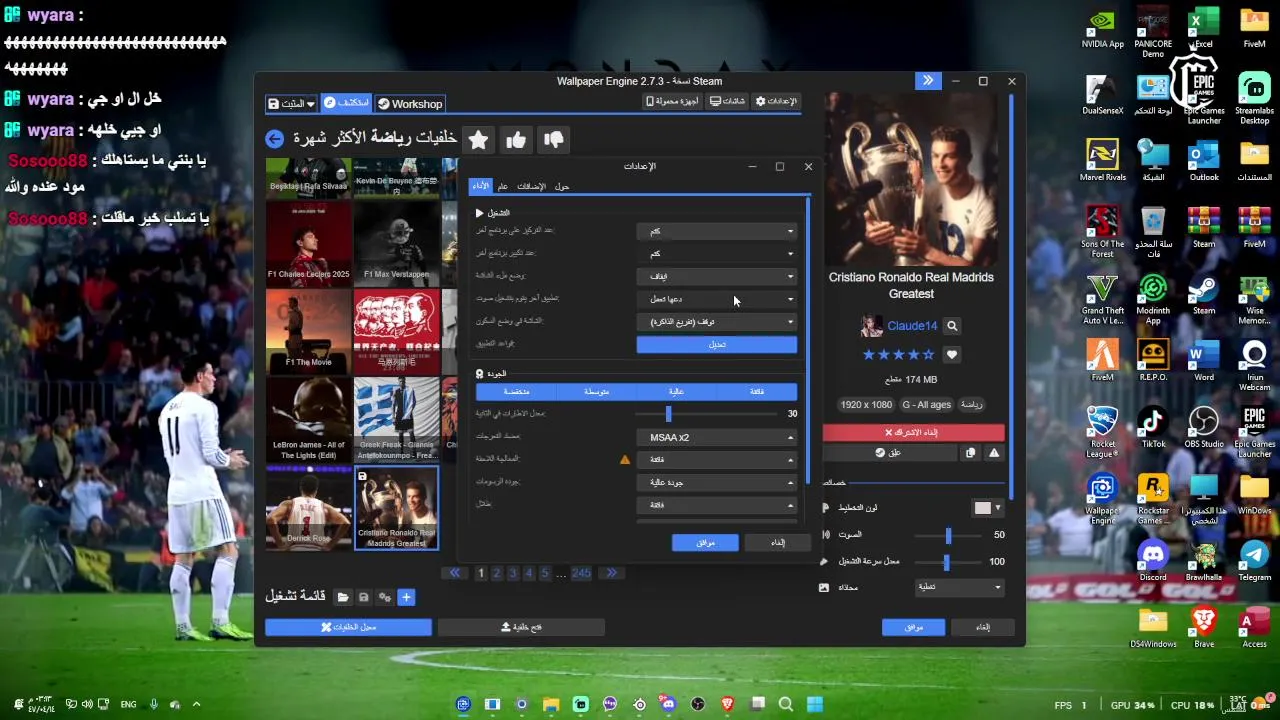Click blue remove wallpaper button bottom-left
Viewport: 1280px width, 720px height.
348,627
